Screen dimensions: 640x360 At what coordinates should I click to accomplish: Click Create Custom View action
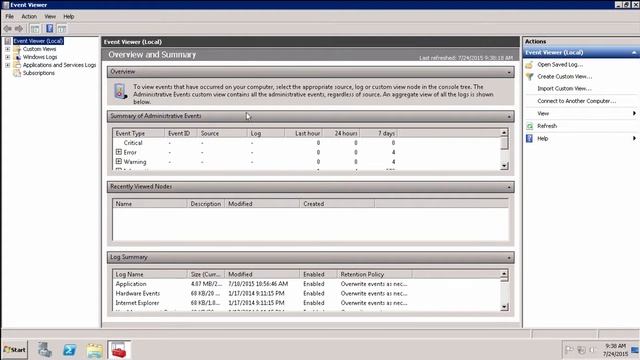pos(564,77)
